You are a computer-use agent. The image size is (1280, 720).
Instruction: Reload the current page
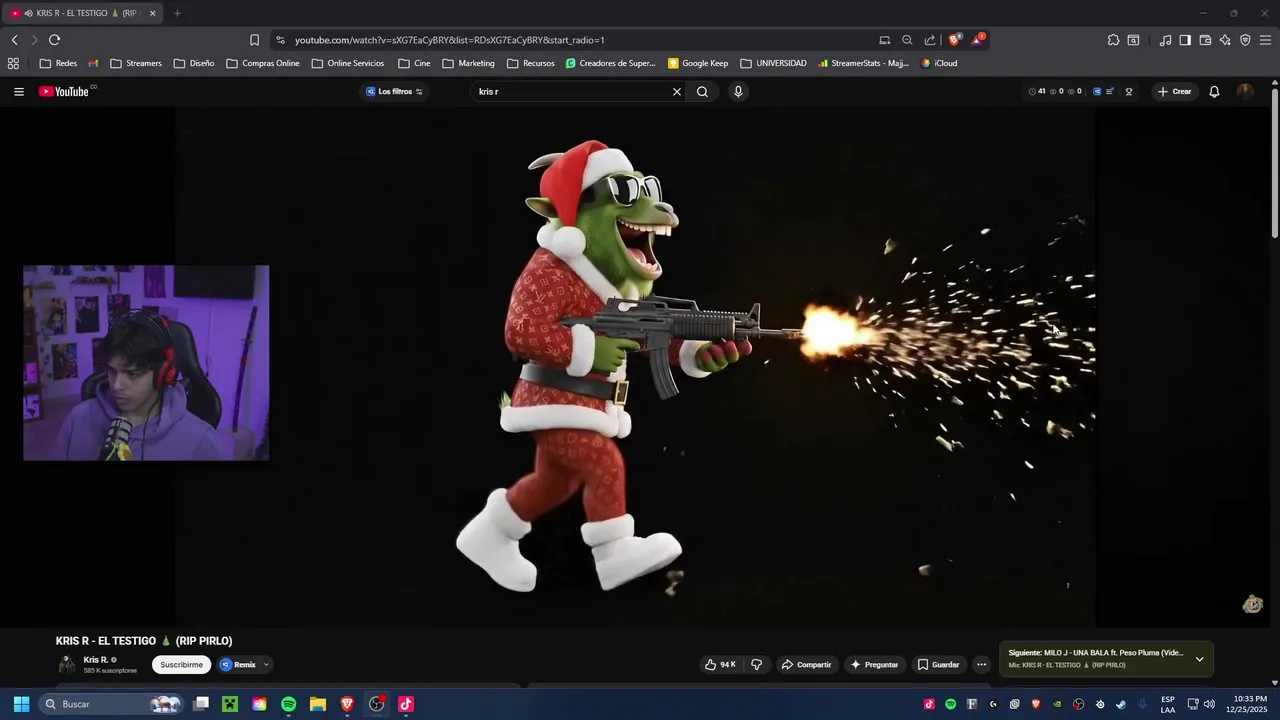coord(54,40)
